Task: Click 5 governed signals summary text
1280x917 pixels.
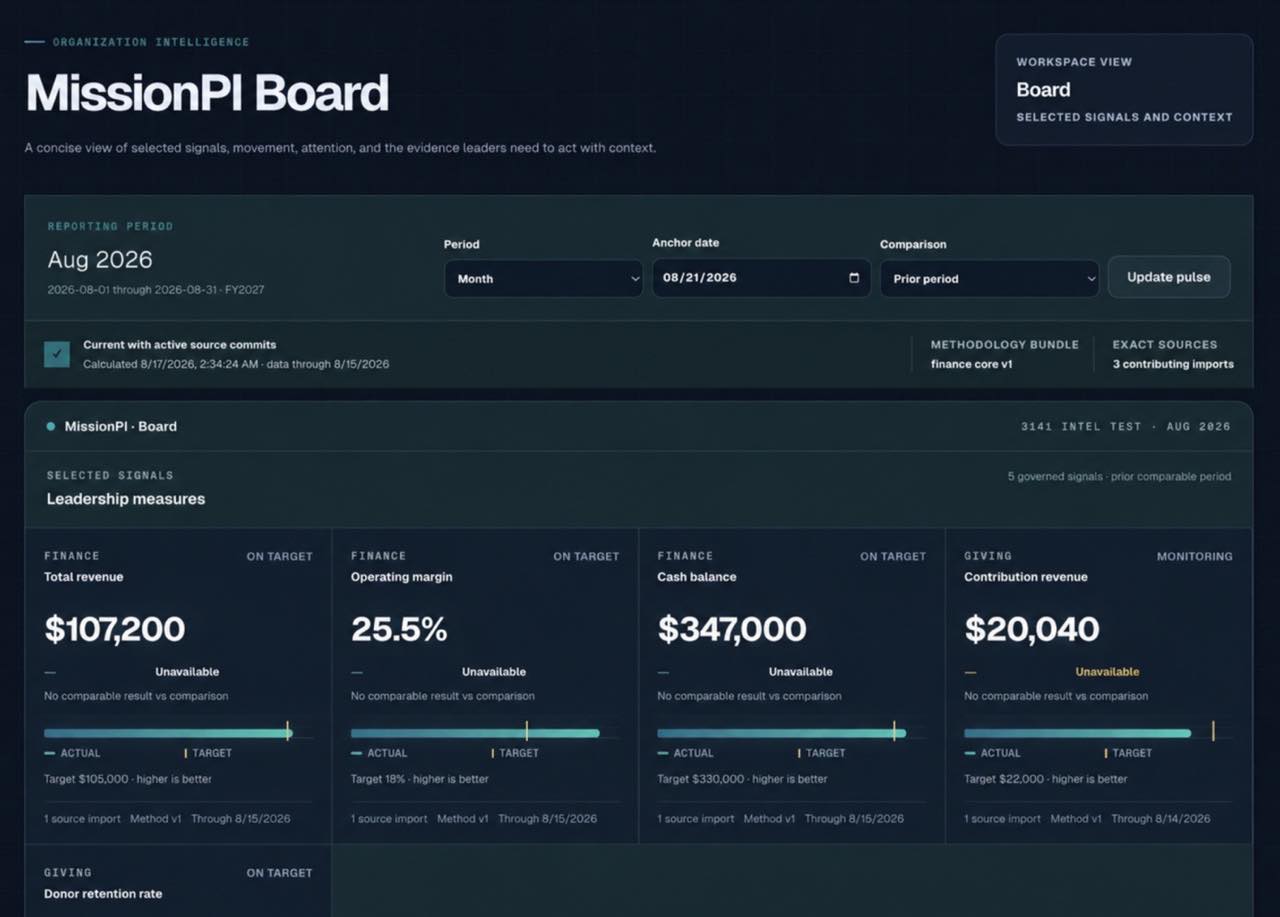Action: point(1119,477)
